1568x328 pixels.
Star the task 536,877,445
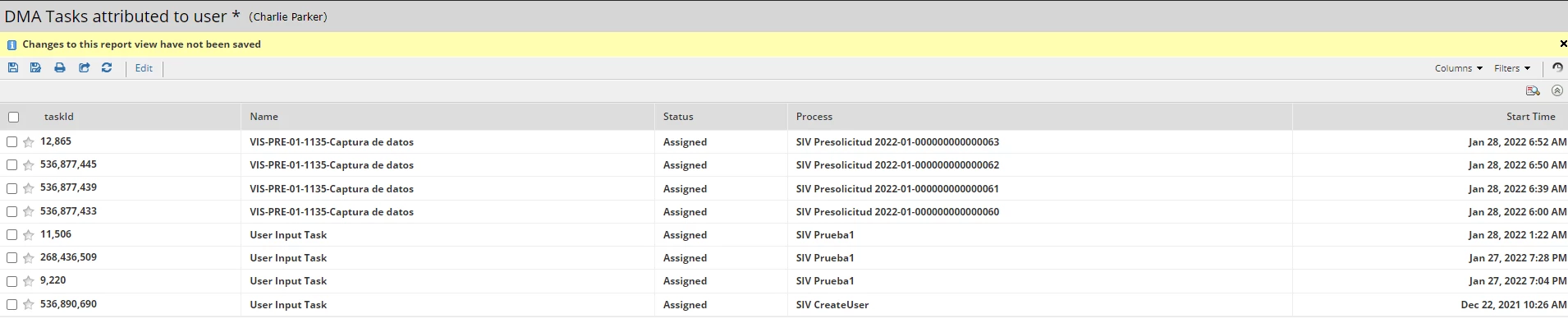pyautogui.click(x=29, y=165)
